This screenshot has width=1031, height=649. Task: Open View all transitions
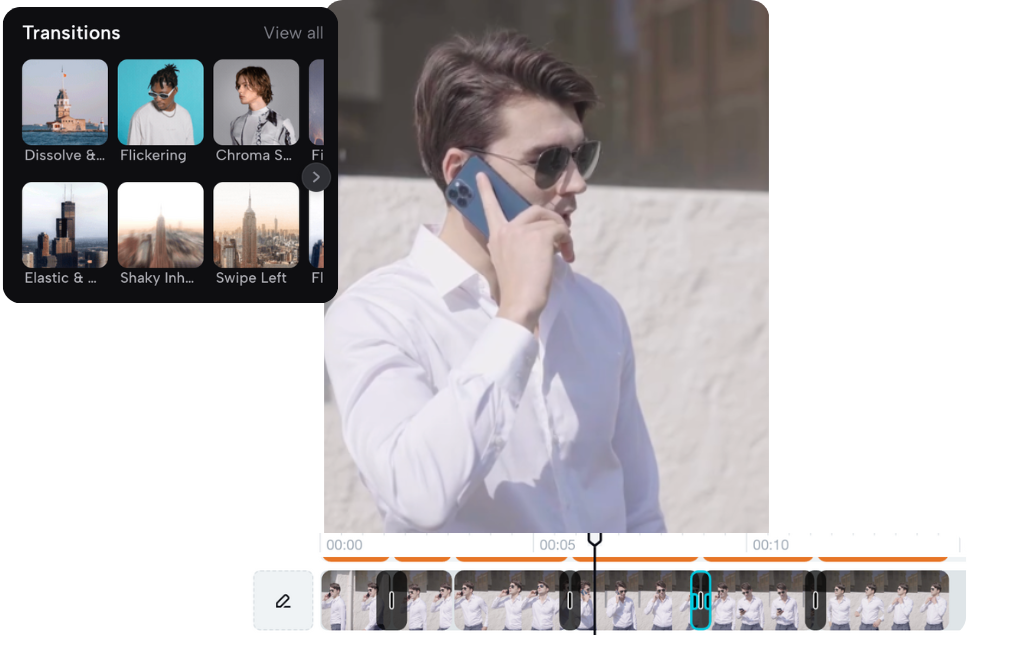pos(293,33)
